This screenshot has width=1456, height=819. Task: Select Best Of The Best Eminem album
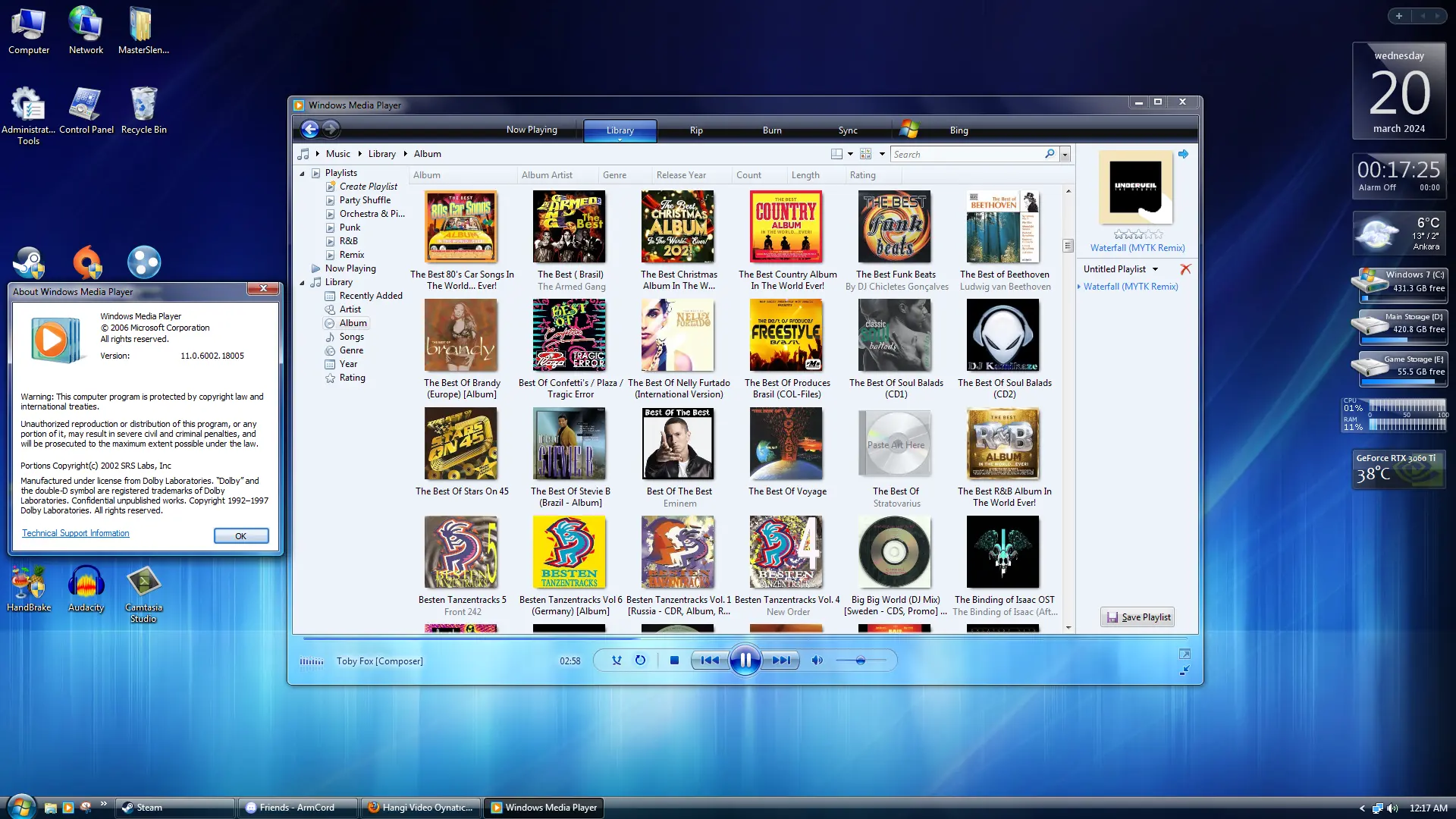coord(677,444)
